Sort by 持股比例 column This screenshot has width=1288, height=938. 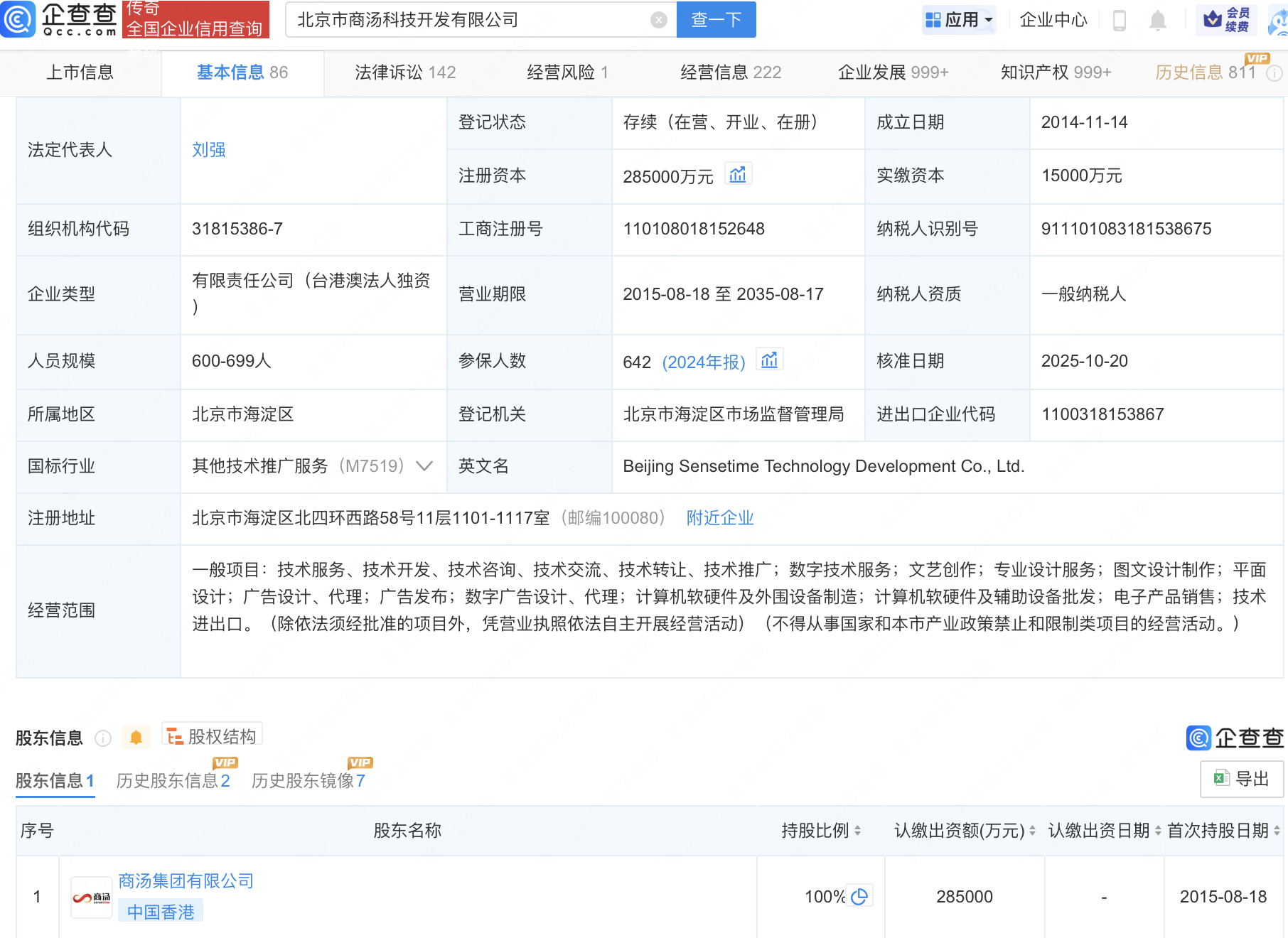[x=857, y=831]
